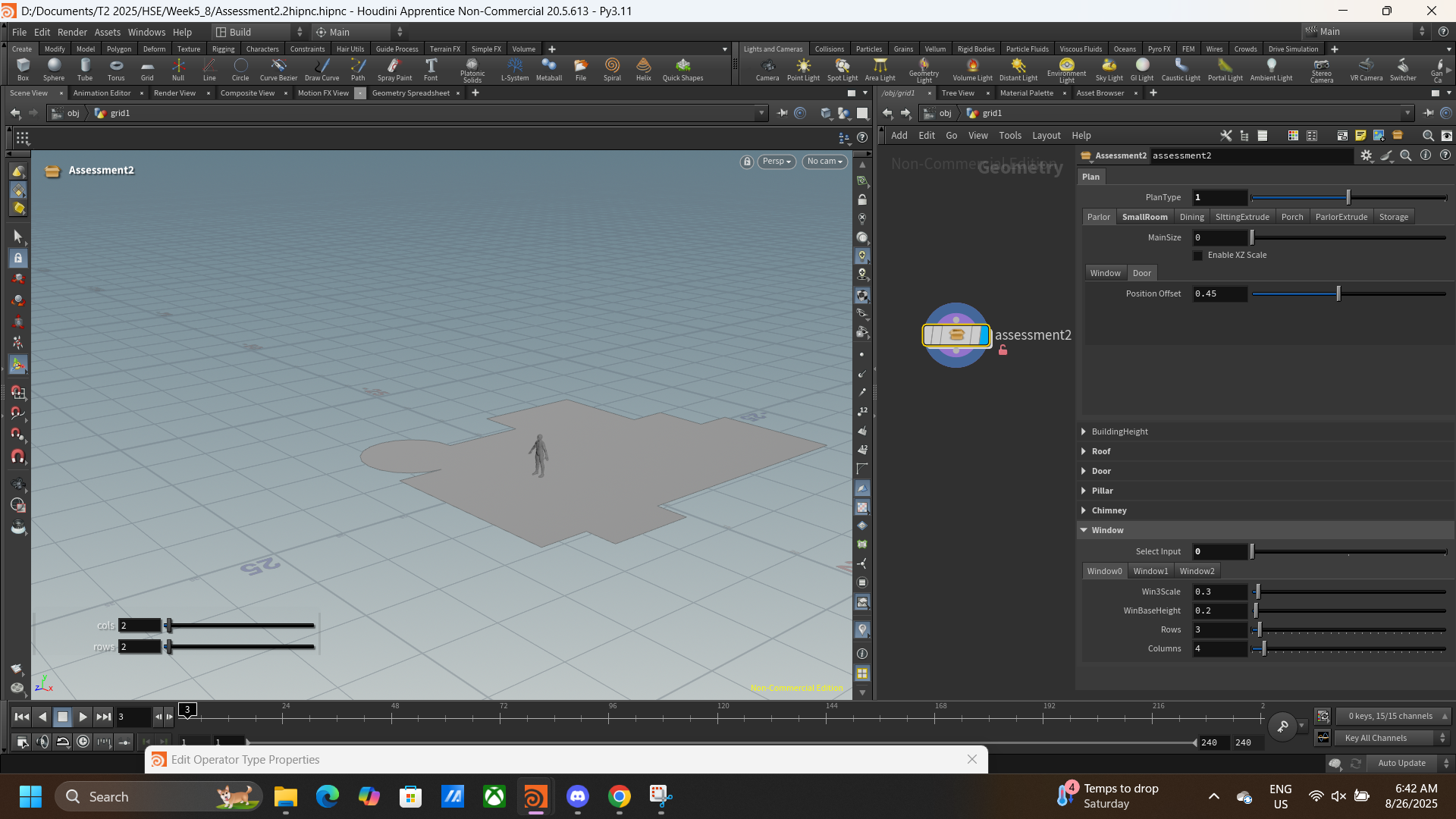Adjust the Position Offset slider
The height and width of the screenshot is (819, 1456).
pos(1348,294)
